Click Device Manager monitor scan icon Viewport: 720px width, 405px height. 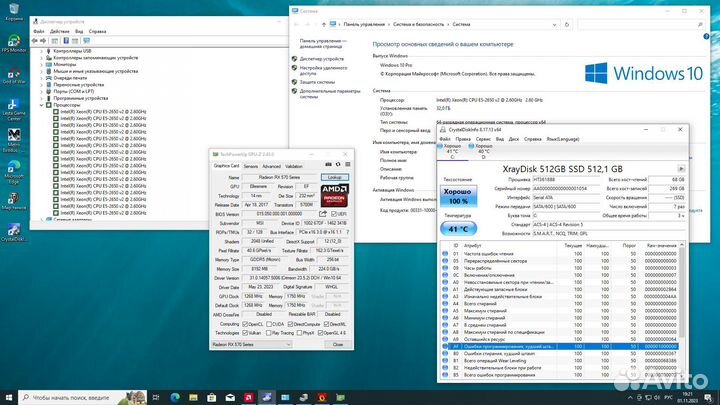click(86, 41)
